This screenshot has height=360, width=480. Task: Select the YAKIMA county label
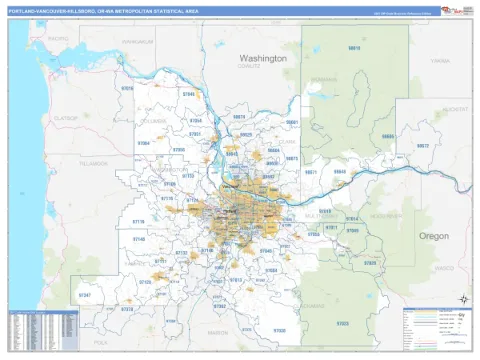[440, 61]
